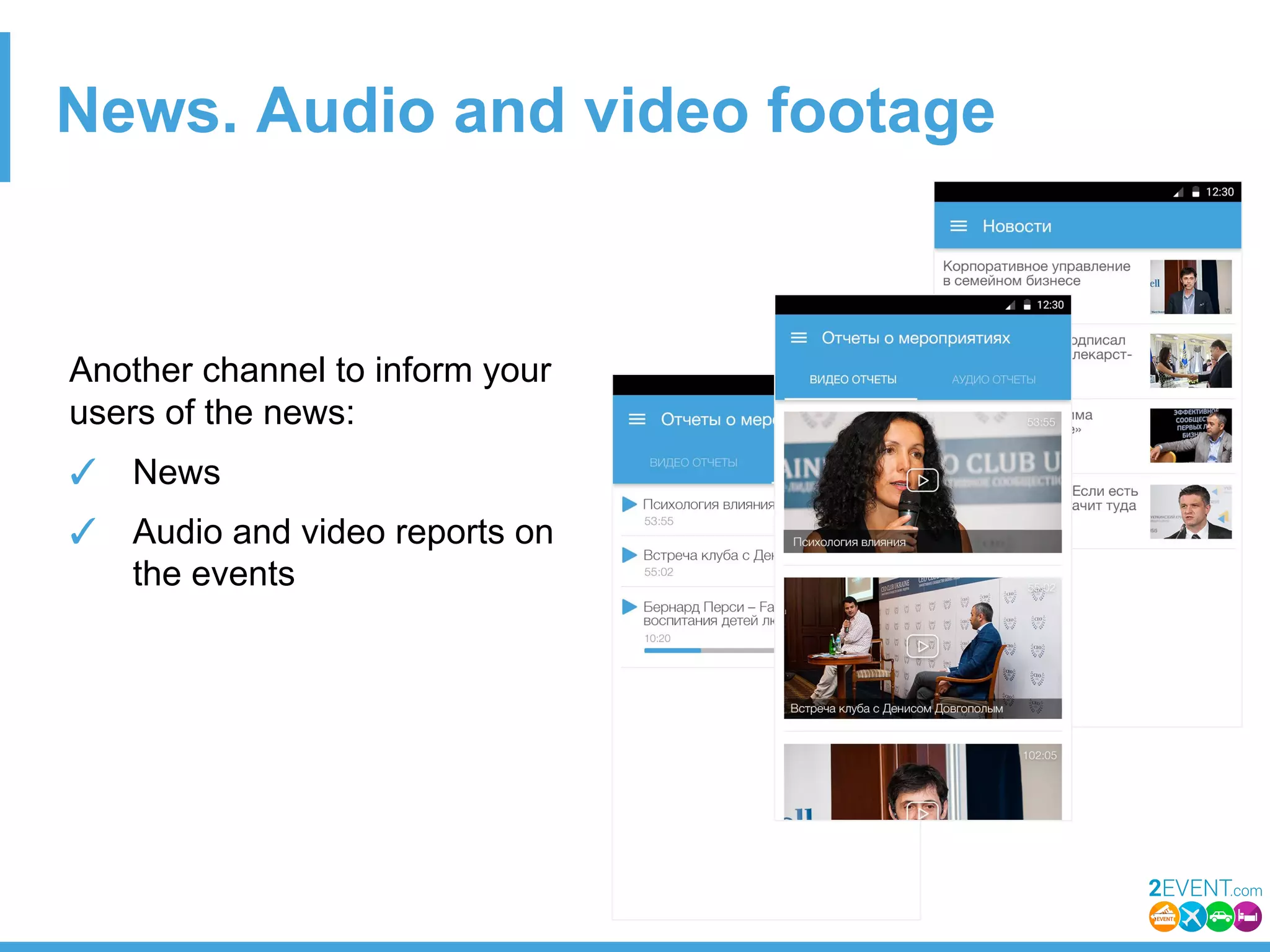The image size is (1270, 952).
Task: Click front Отчеты о мероприятиях header title
Action: click(x=916, y=338)
